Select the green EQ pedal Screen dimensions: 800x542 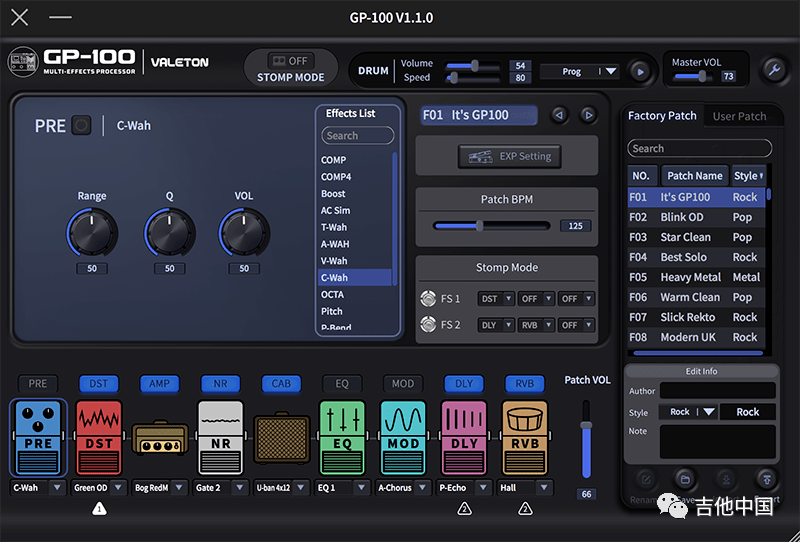click(x=342, y=438)
